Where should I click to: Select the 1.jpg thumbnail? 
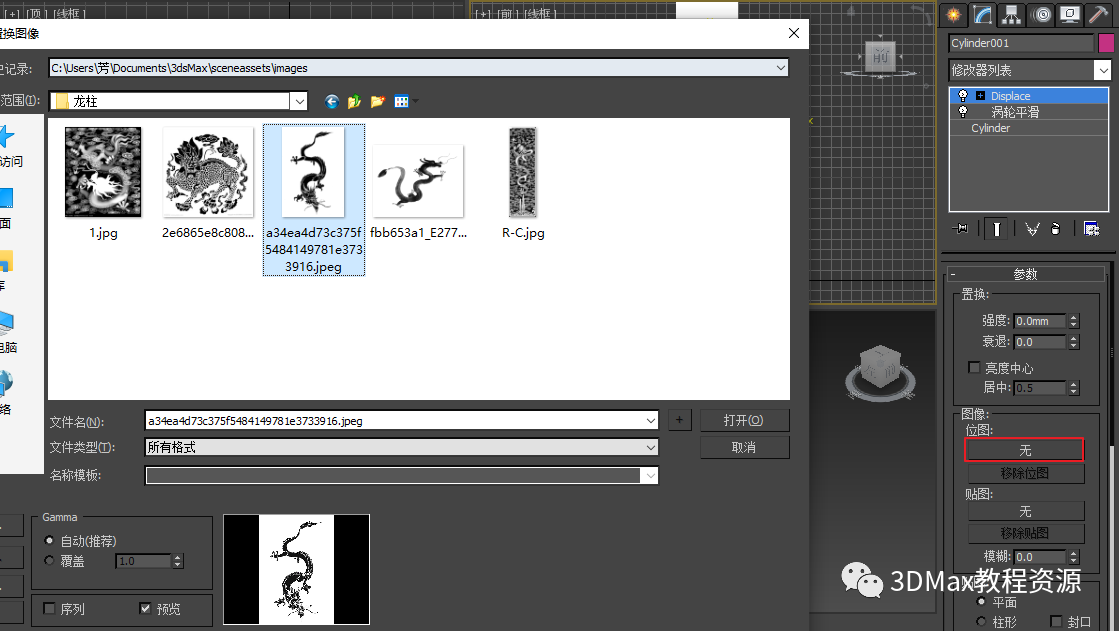103,172
